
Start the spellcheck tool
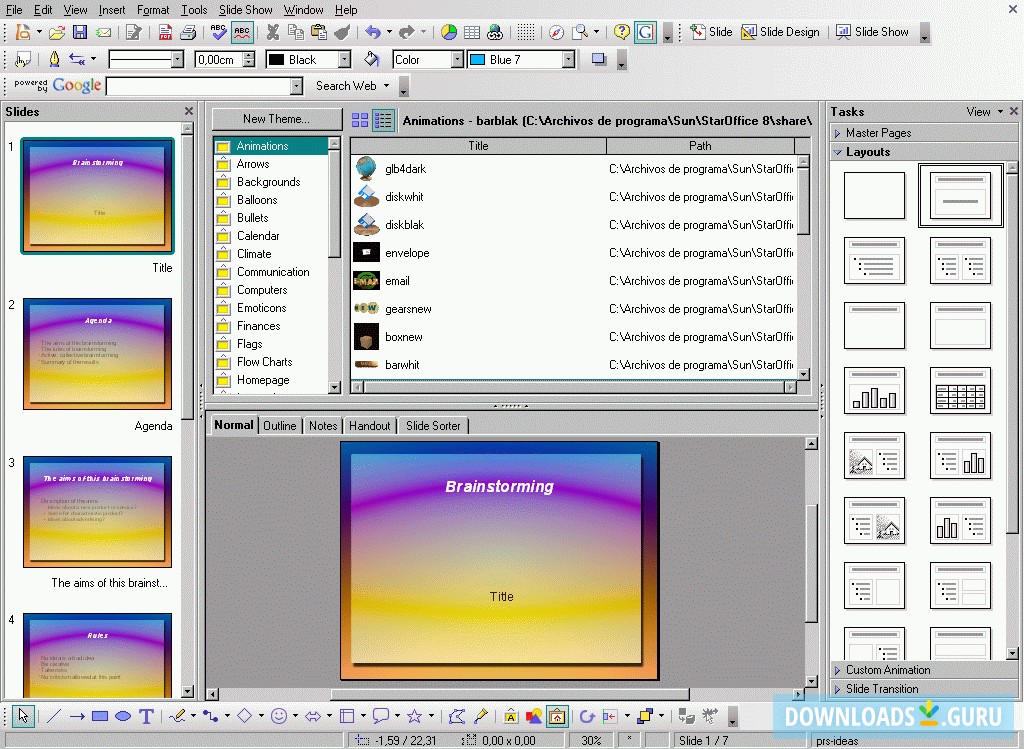pos(217,32)
